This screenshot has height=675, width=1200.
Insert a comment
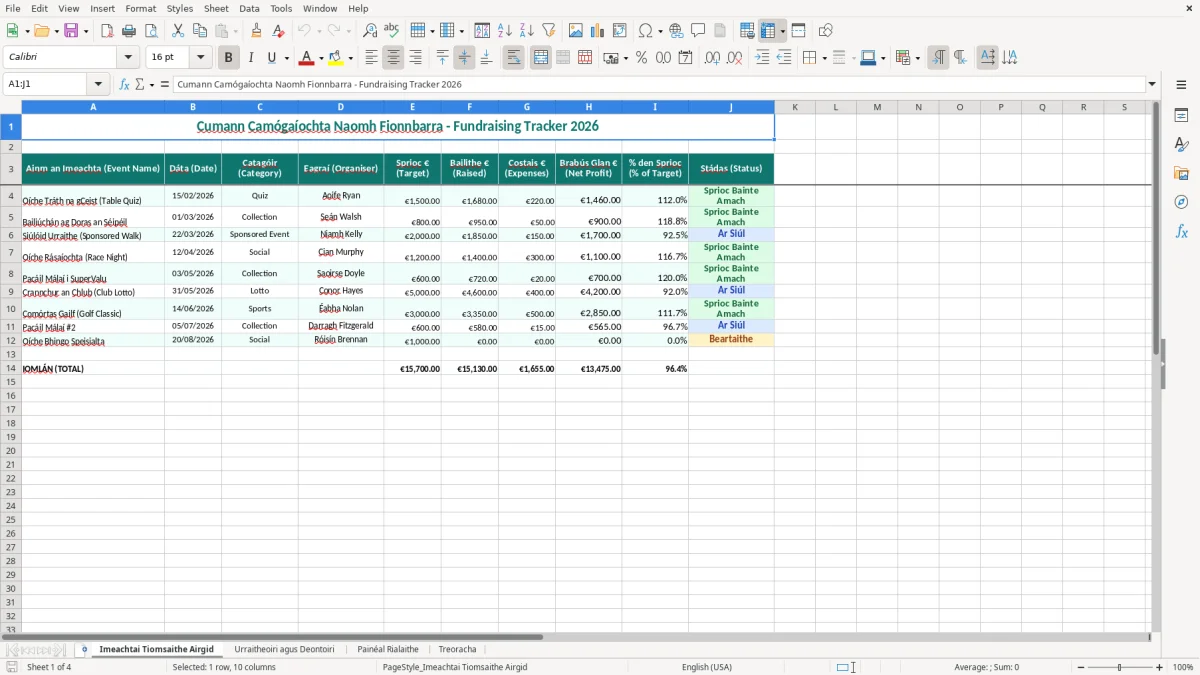698,31
